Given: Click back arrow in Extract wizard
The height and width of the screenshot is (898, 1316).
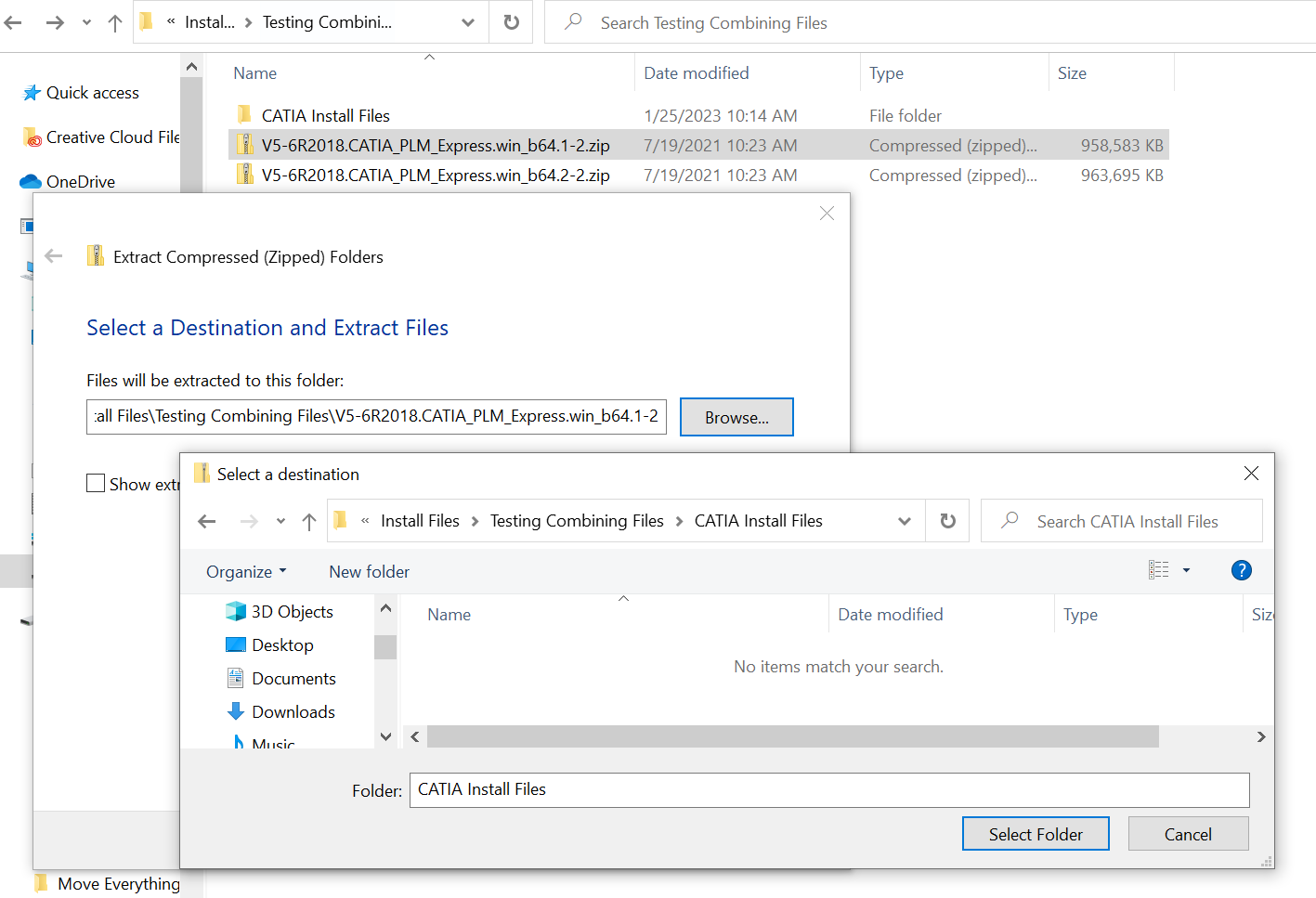Looking at the screenshot, I should 54,256.
